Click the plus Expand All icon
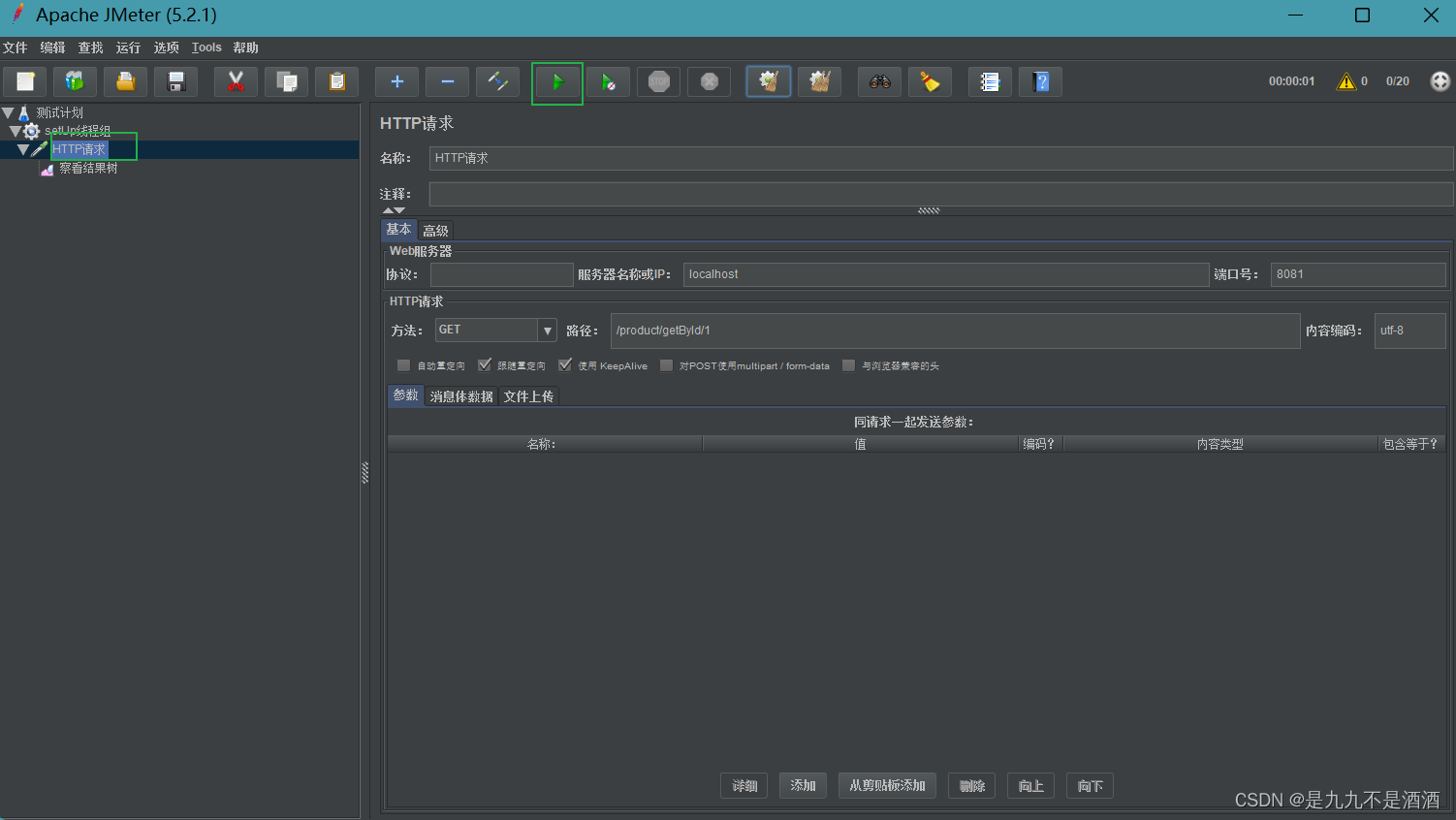The height and width of the screenshot is (820, 1456). [397, 81]
